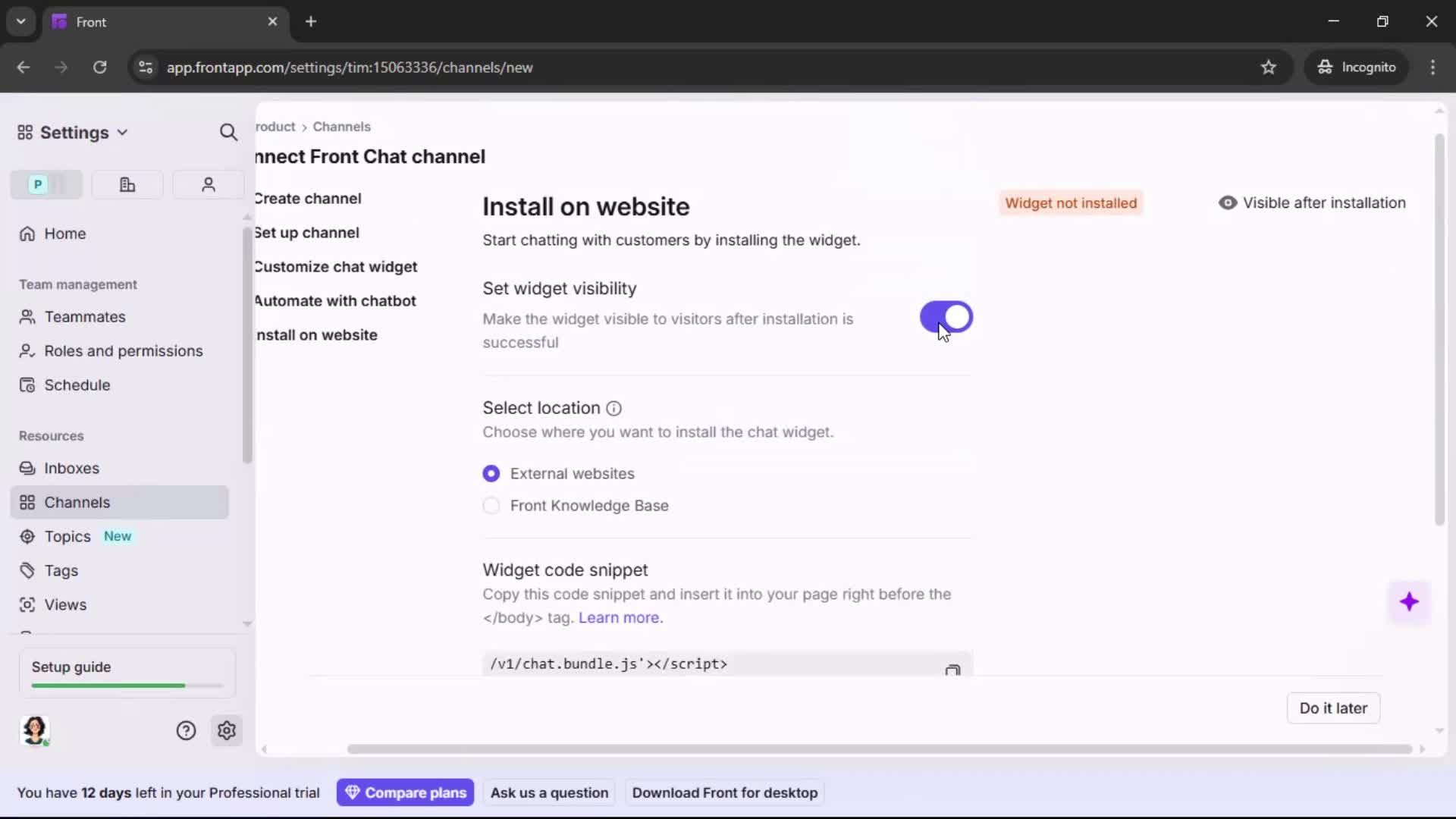Open the Learn more link

[619, 617]
